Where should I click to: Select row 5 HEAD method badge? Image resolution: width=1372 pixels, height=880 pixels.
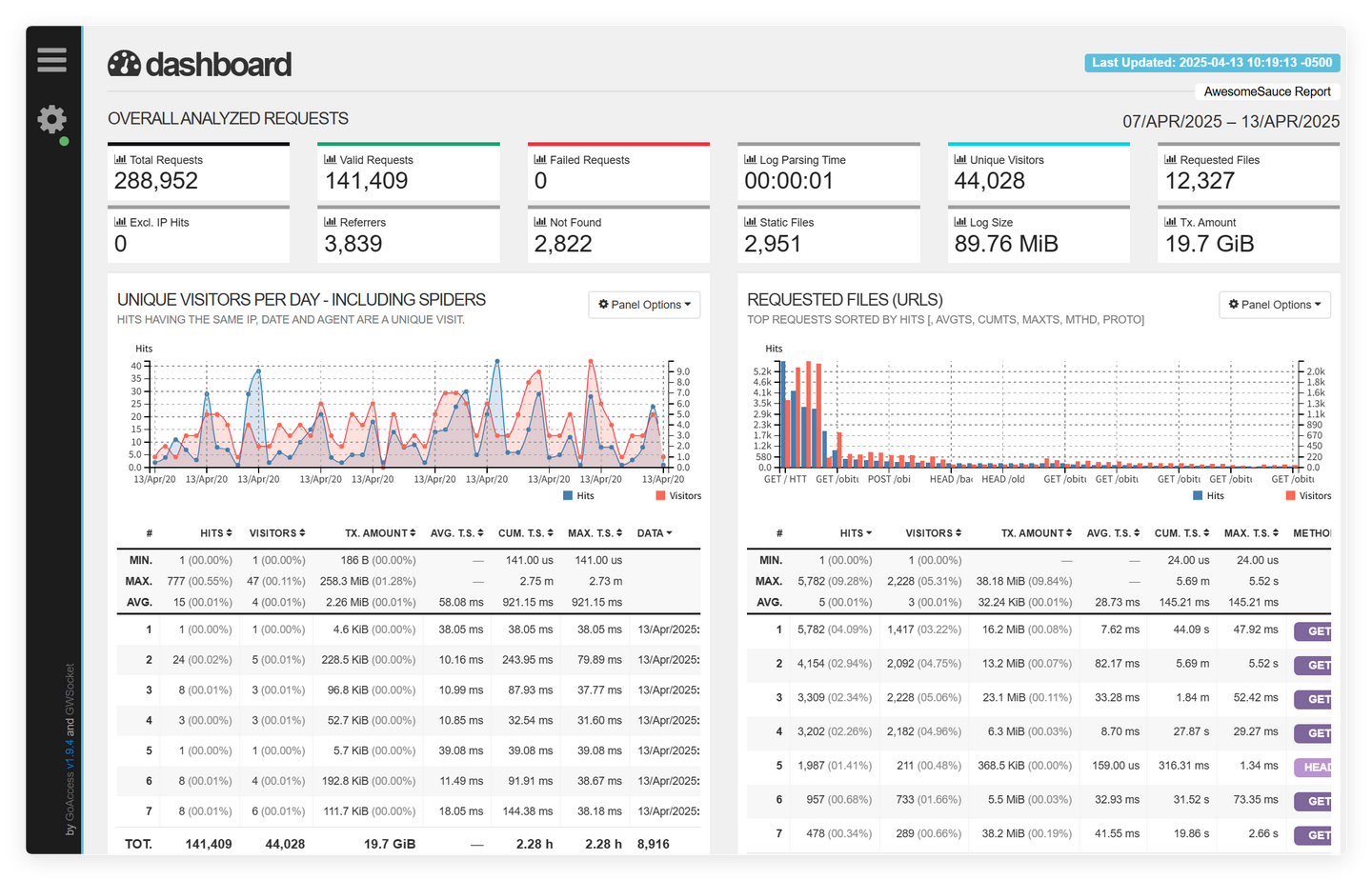click(1317, 767)
